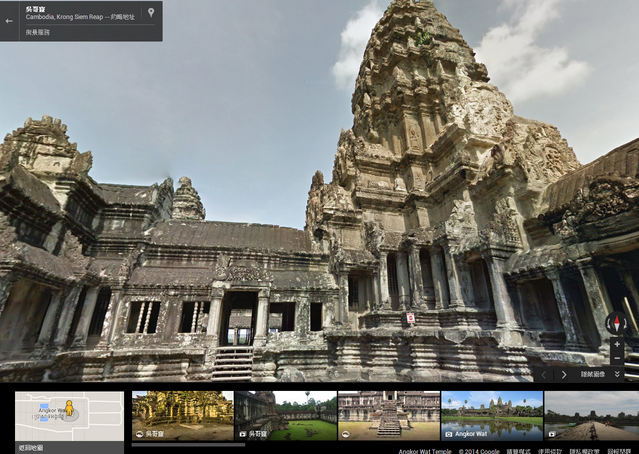The width and height of the screenshot is (639, 454).
Task: Click the map pin icon in the location card
Action: point(151,13)
